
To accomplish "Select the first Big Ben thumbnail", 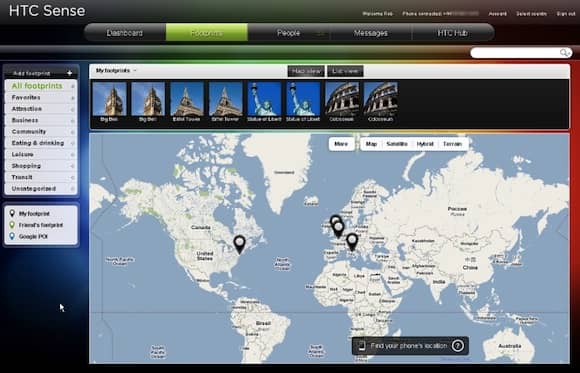I will (109, 102).
